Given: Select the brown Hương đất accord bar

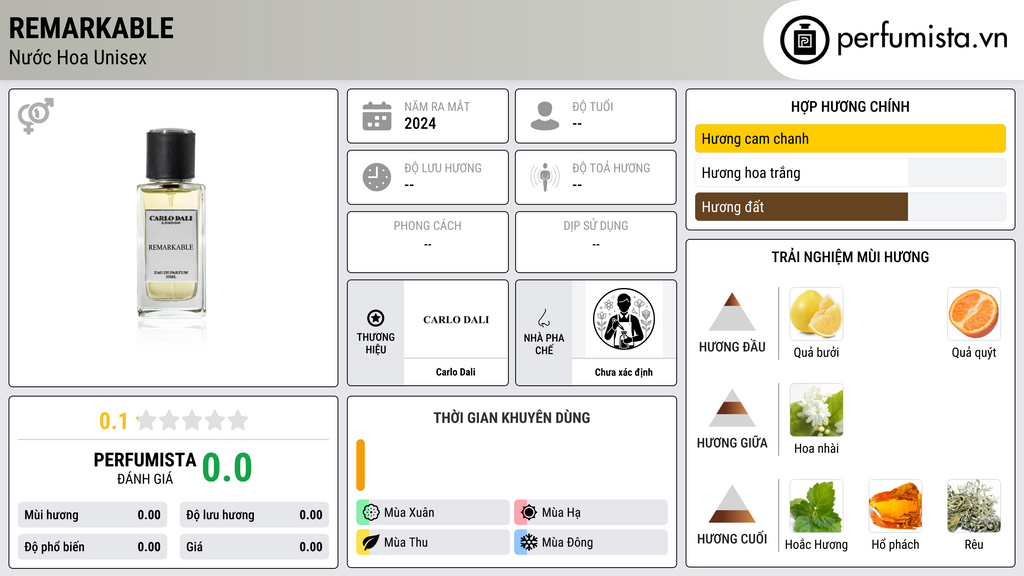Looking at the screenshot, I should click(850, 206).
